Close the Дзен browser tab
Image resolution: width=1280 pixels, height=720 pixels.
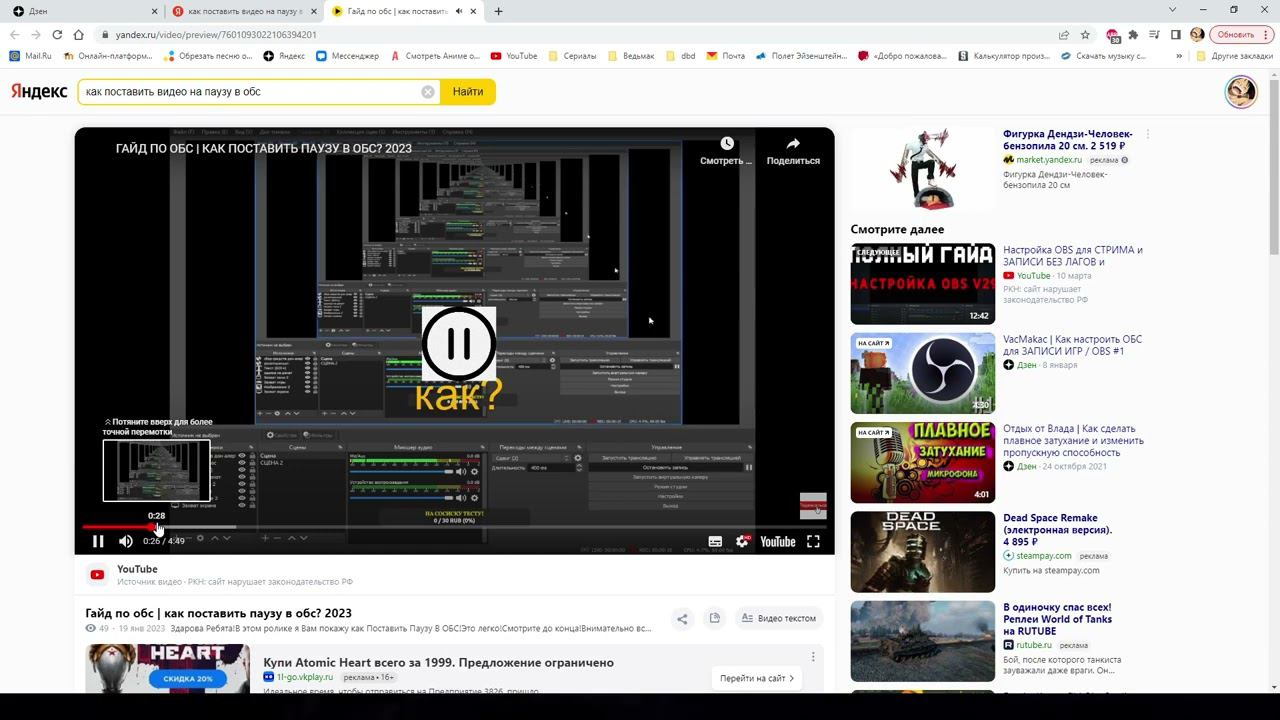[154, 11]
